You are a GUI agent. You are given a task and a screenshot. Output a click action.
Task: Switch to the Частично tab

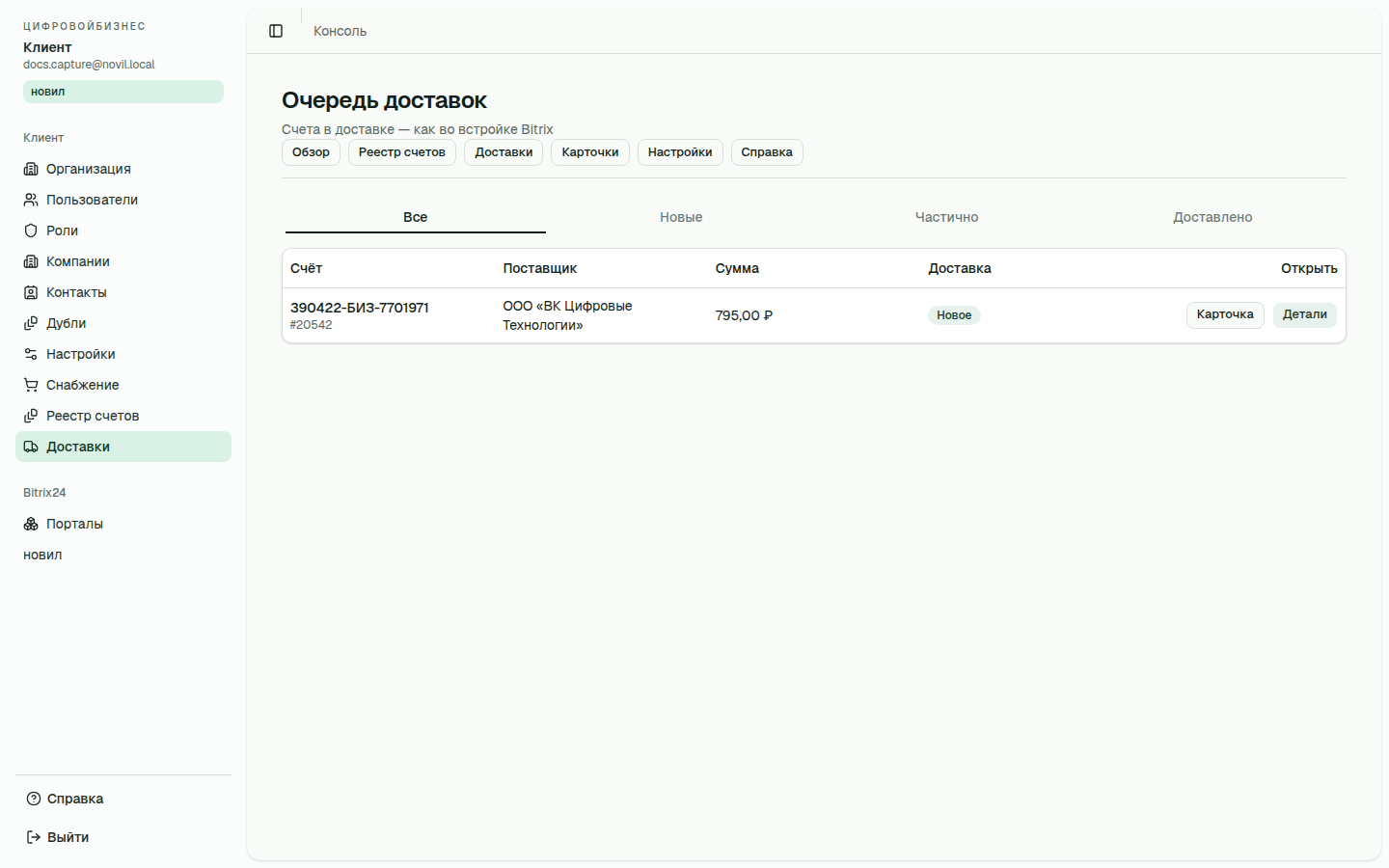tap(946, 217)
